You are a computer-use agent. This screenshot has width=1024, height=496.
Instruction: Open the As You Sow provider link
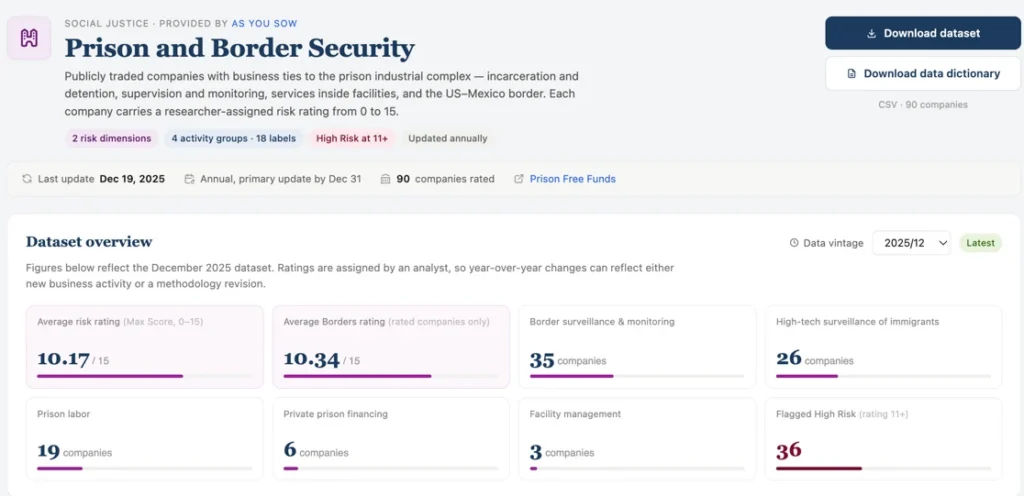264,23
